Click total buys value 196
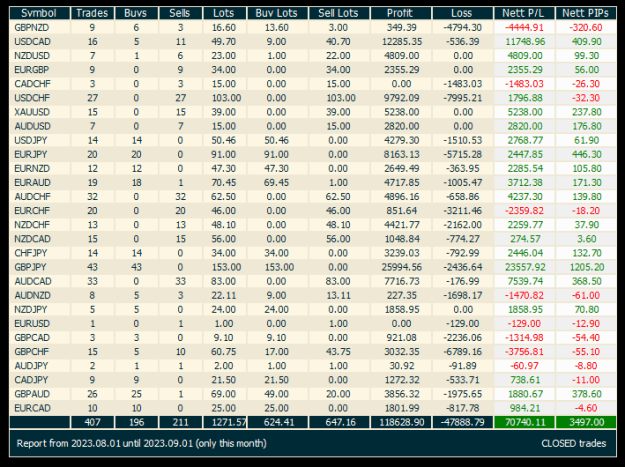This screenshot has width=625, height=467. pos(136,422)
